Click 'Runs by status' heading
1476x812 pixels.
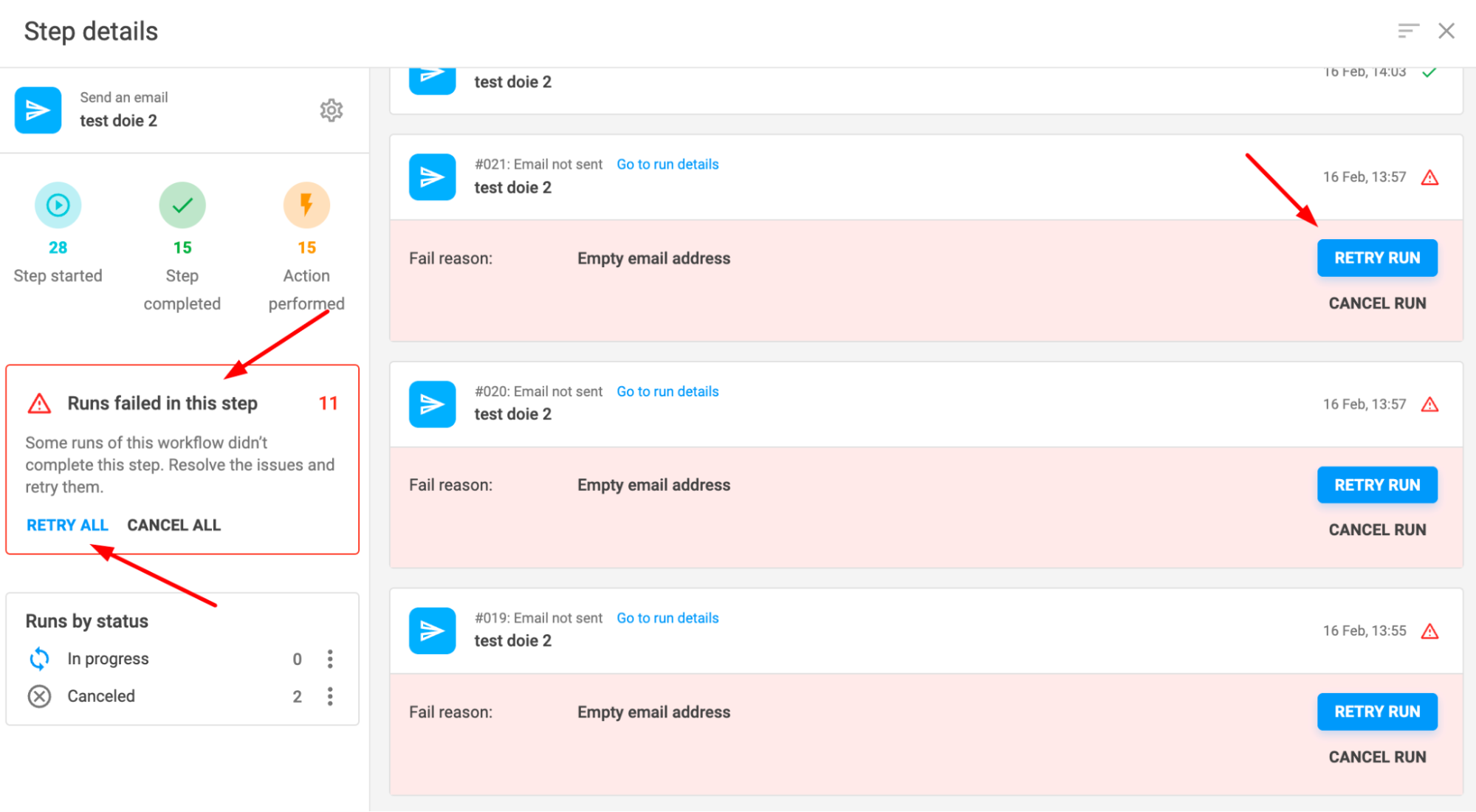[x=87, y=621]
